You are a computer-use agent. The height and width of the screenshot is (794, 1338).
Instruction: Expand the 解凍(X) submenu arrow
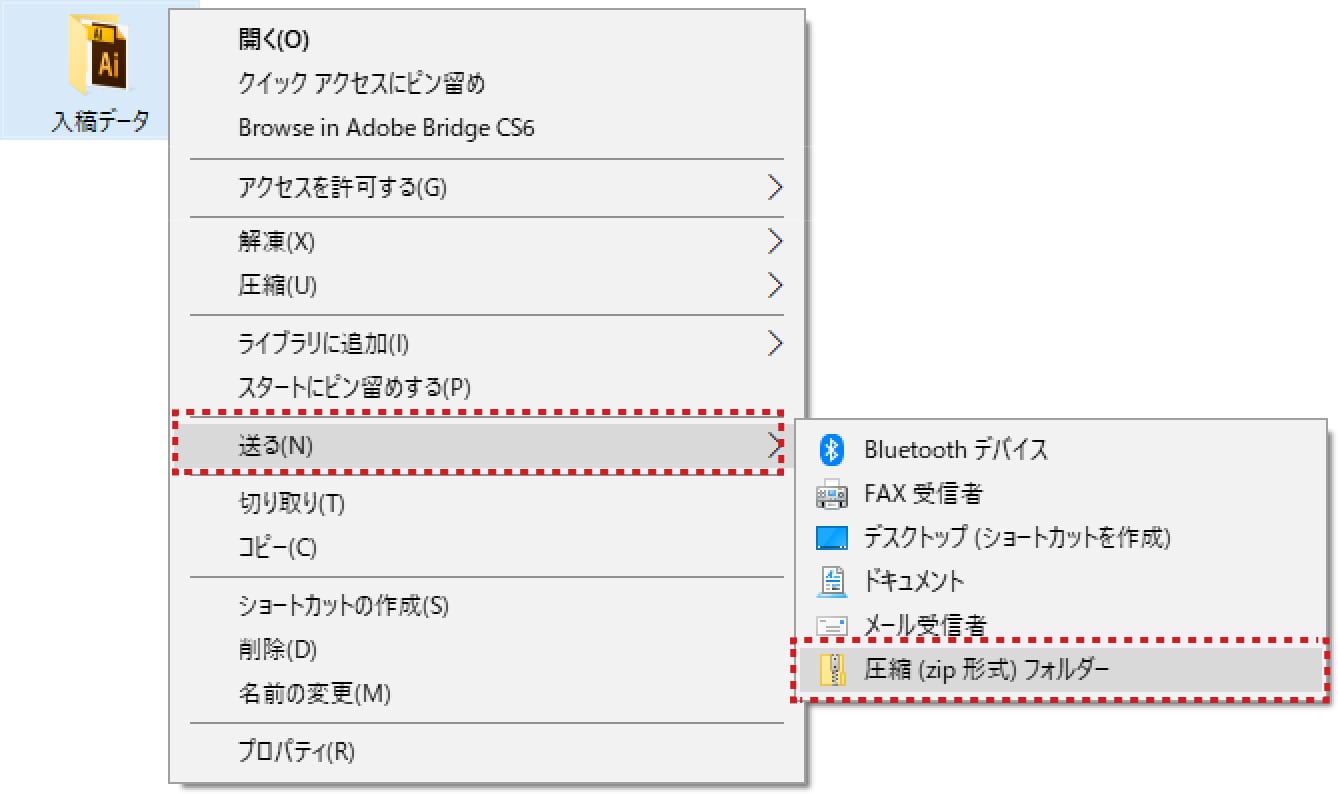tap(774, 241)
